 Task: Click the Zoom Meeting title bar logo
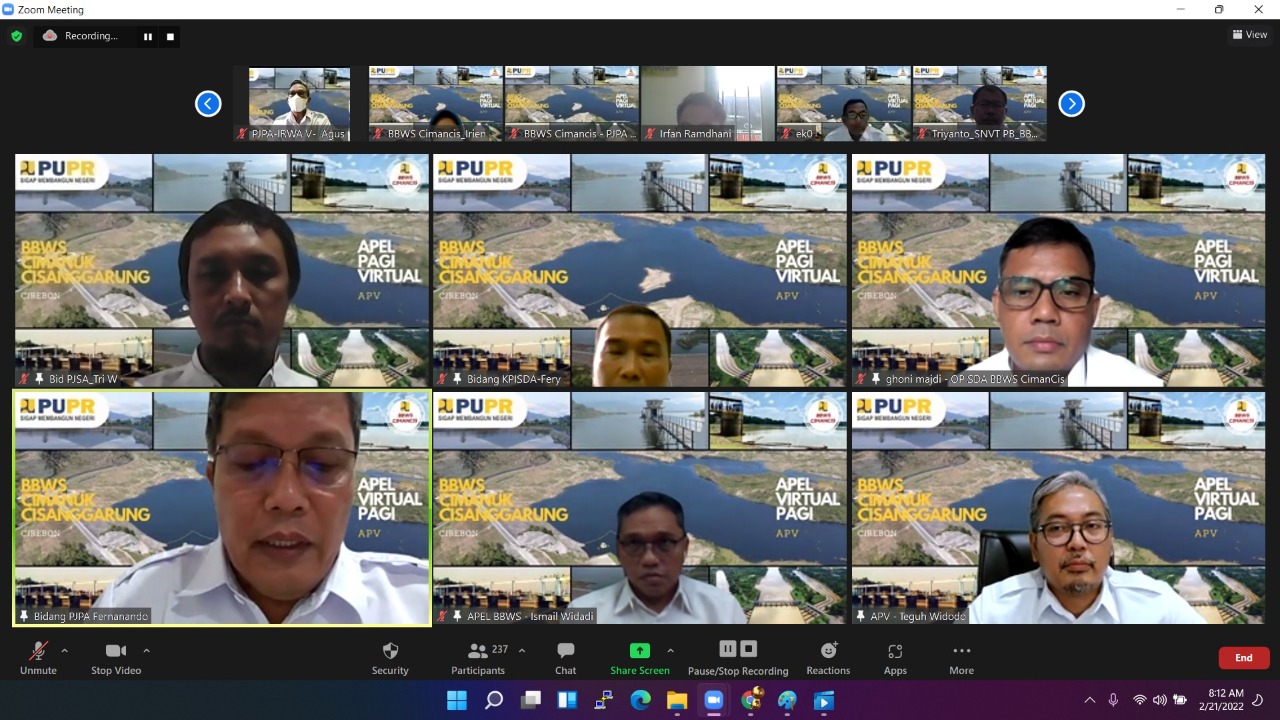8,9
